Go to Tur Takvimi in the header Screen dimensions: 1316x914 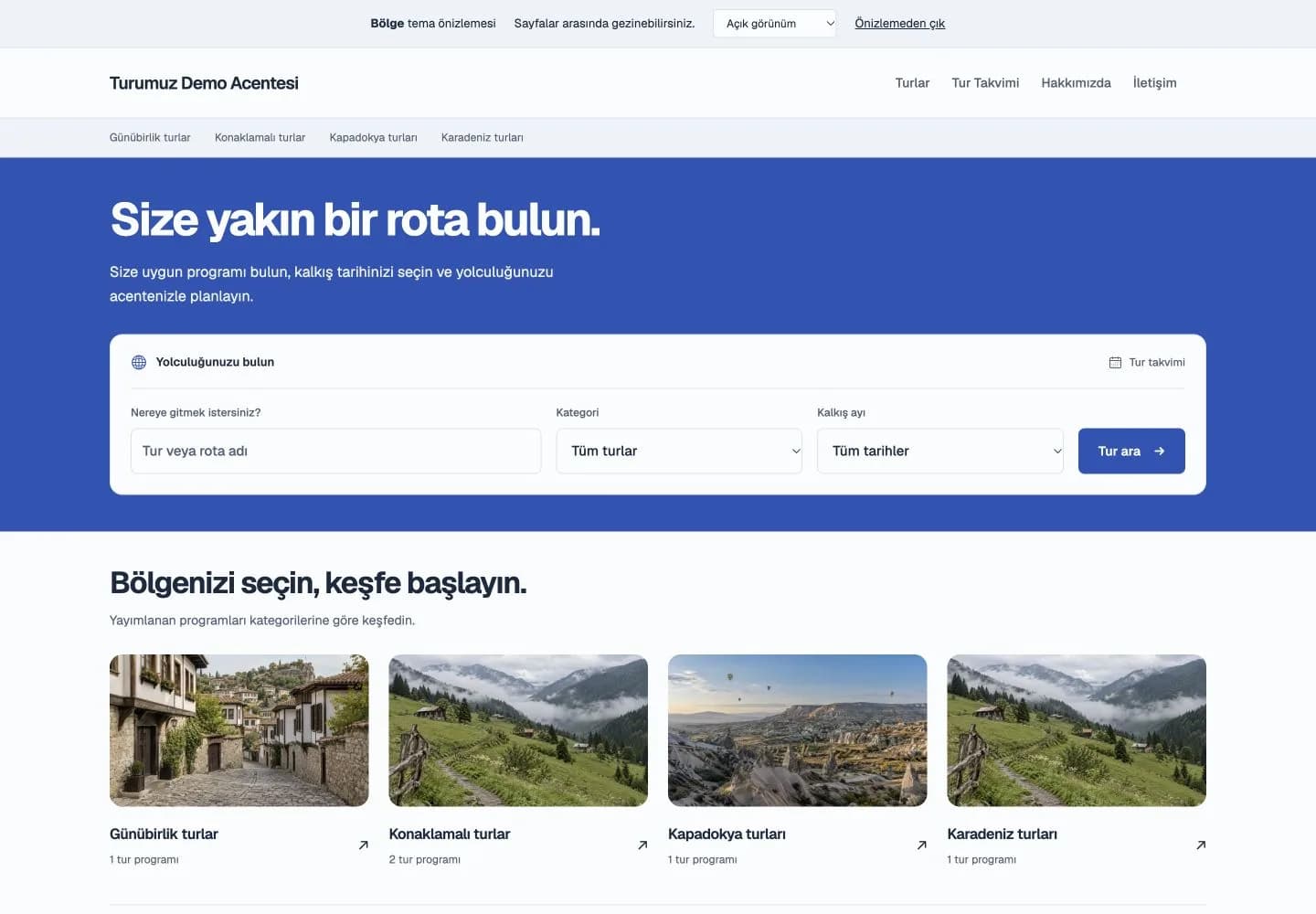985,83
